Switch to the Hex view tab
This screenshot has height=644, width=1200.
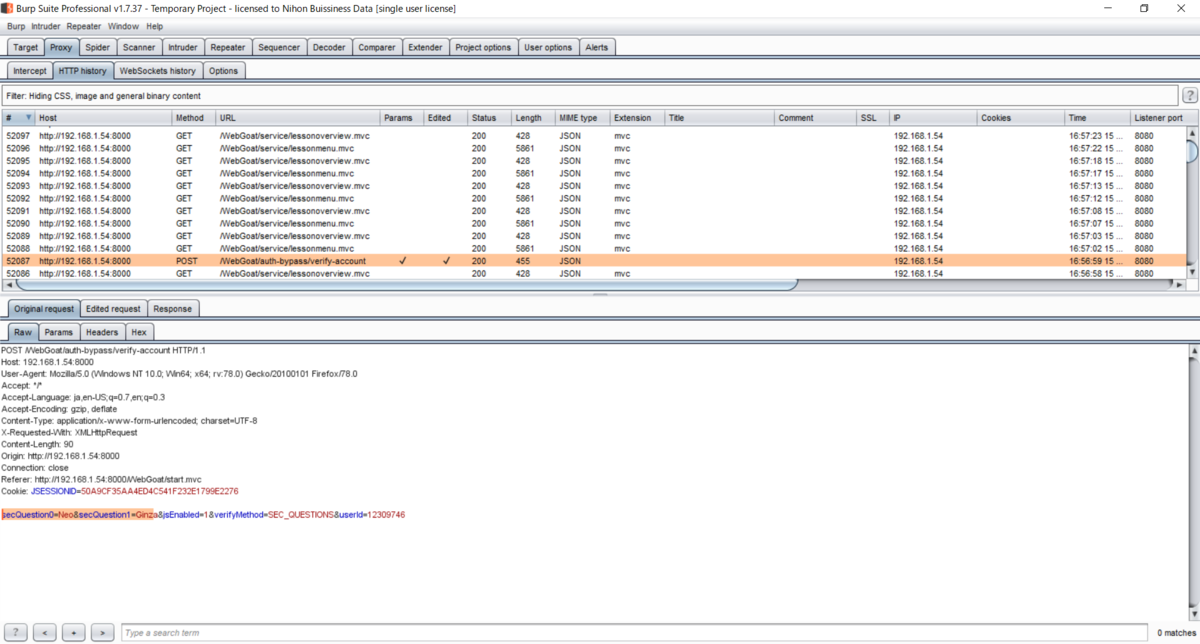click(x=139, y=332)
